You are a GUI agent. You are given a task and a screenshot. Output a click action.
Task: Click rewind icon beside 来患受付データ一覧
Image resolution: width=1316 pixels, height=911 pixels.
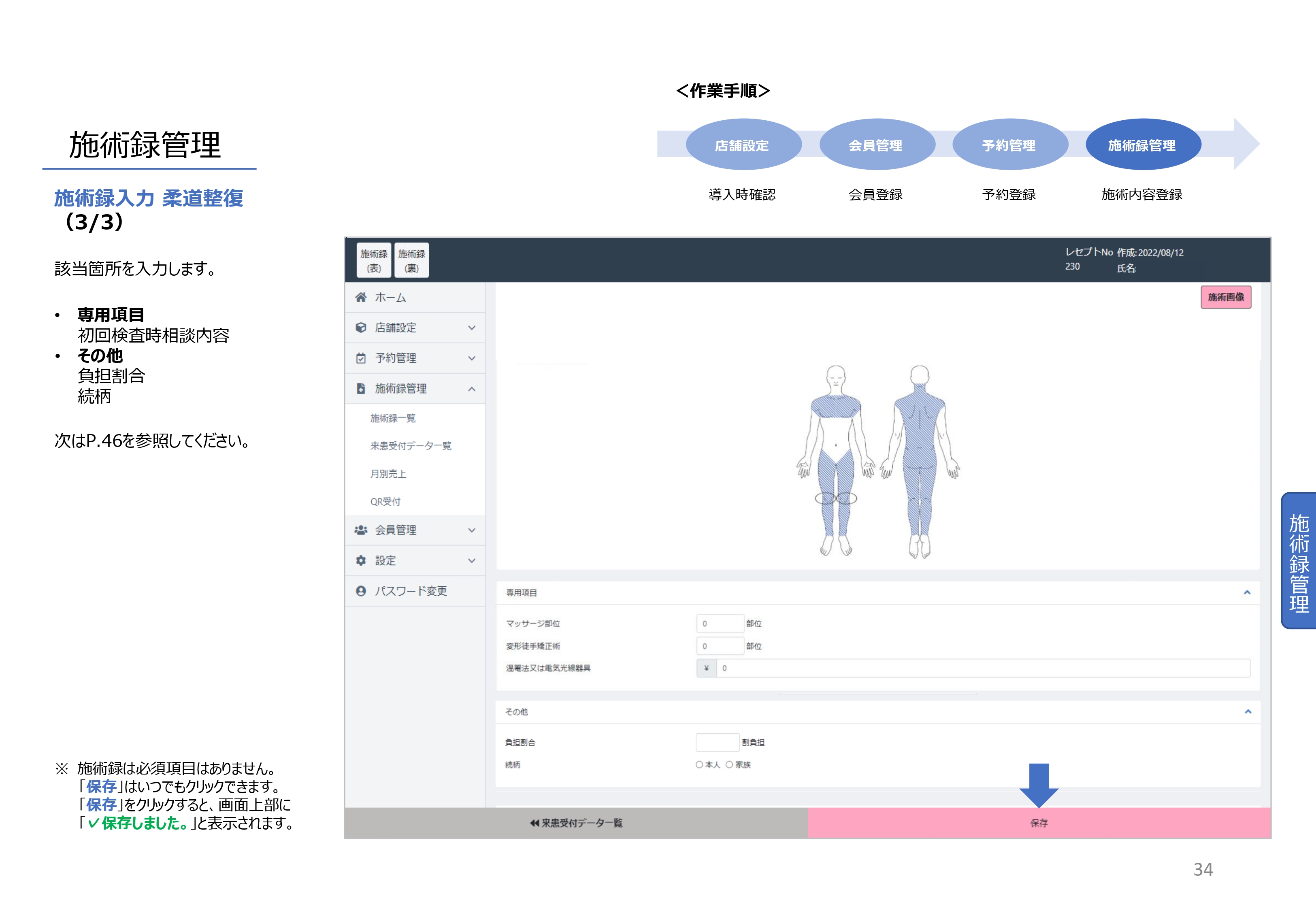pyautogui.click(x=534, y=823)
